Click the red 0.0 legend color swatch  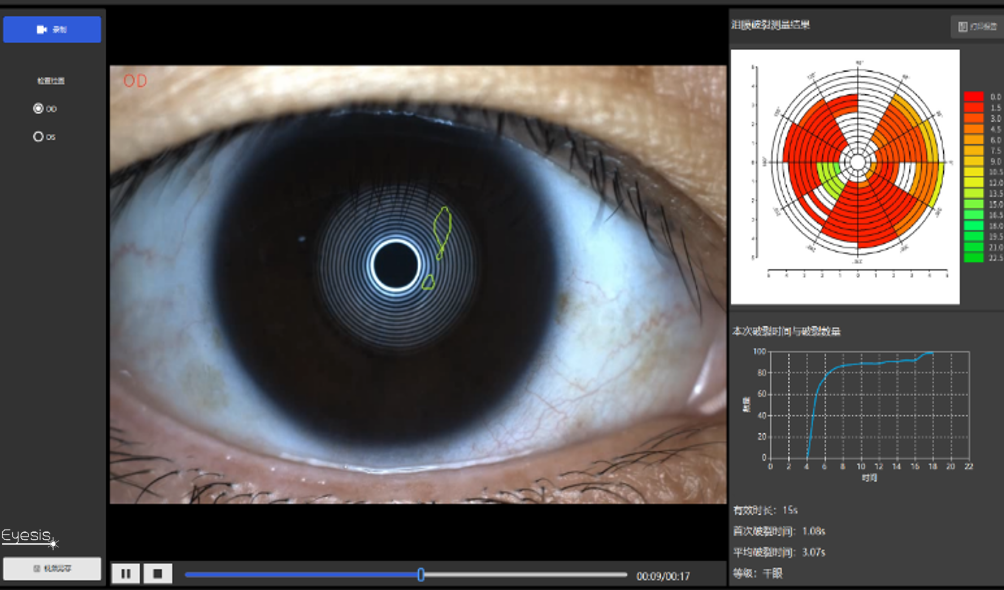click(974, 97)
